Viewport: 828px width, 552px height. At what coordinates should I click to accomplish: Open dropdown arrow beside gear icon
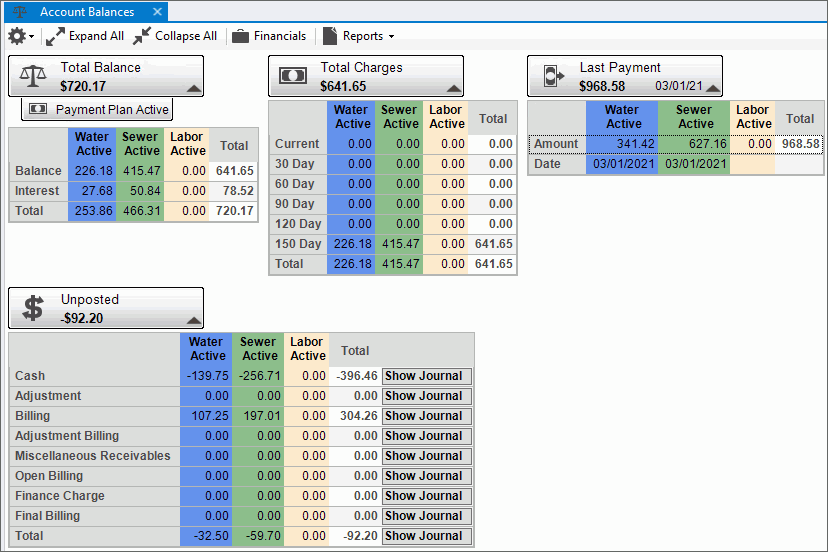coord(31,36)
